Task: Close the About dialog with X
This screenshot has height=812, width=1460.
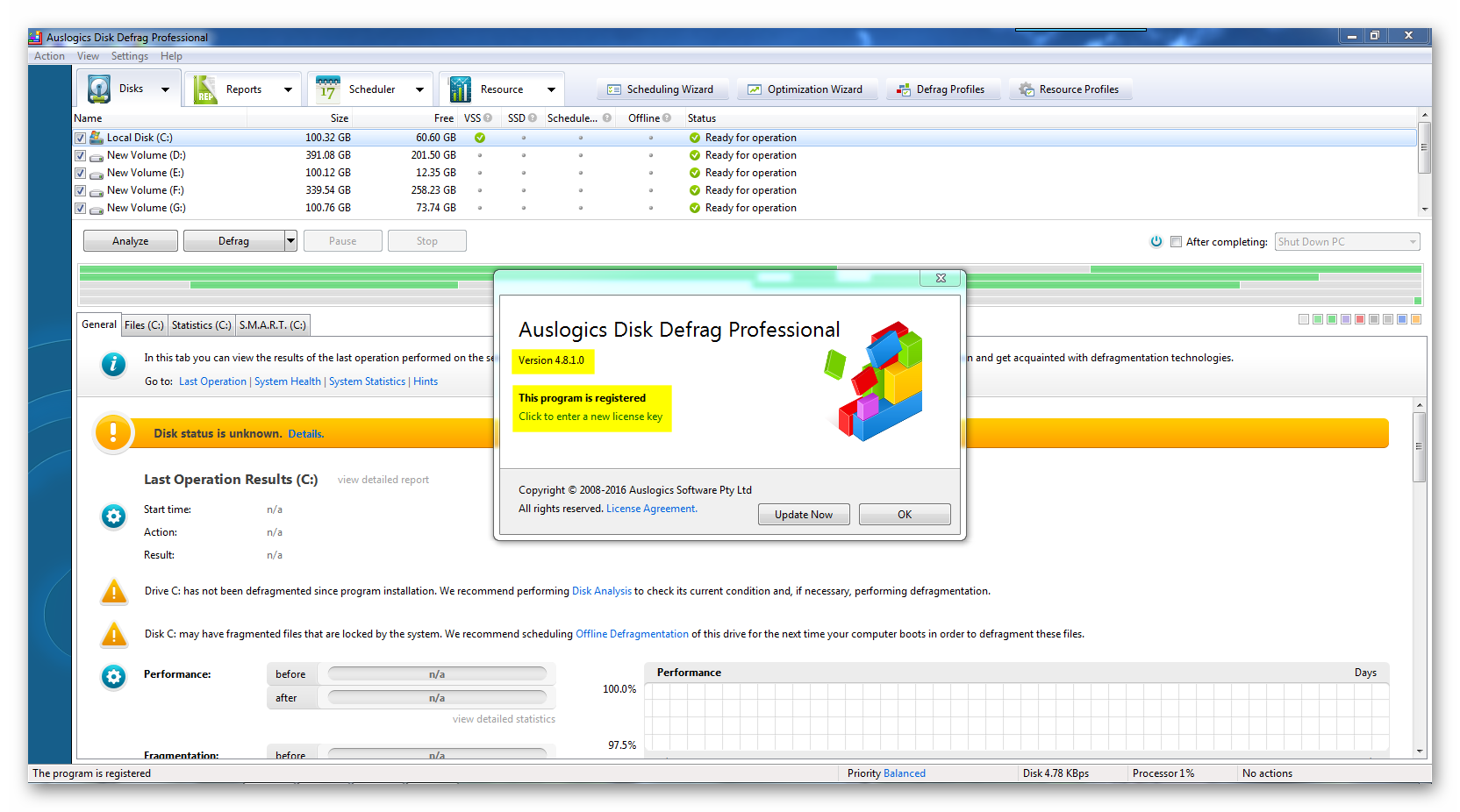Action: coord(941,278)
